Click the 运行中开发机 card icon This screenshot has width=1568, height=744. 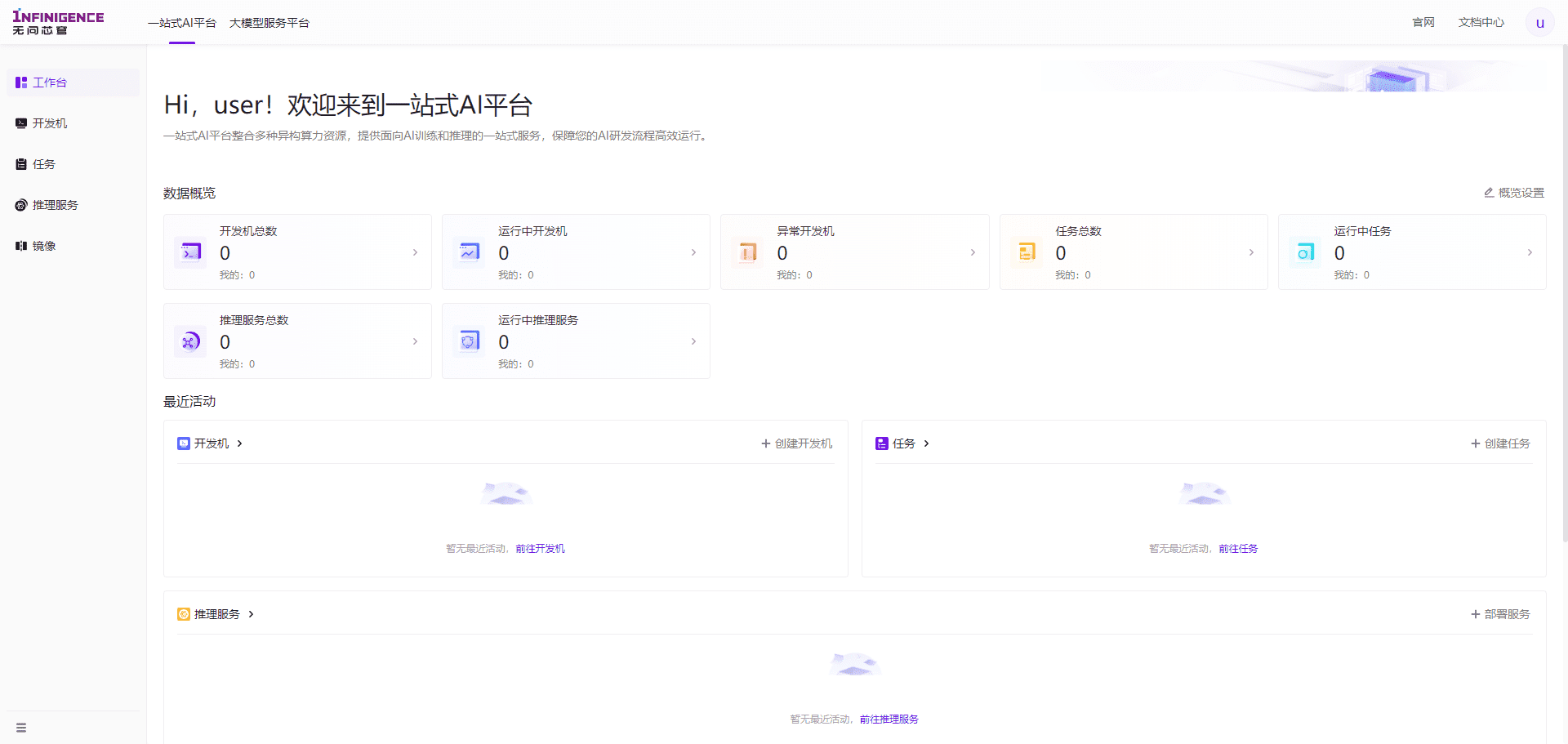click(x=469, y=252)
